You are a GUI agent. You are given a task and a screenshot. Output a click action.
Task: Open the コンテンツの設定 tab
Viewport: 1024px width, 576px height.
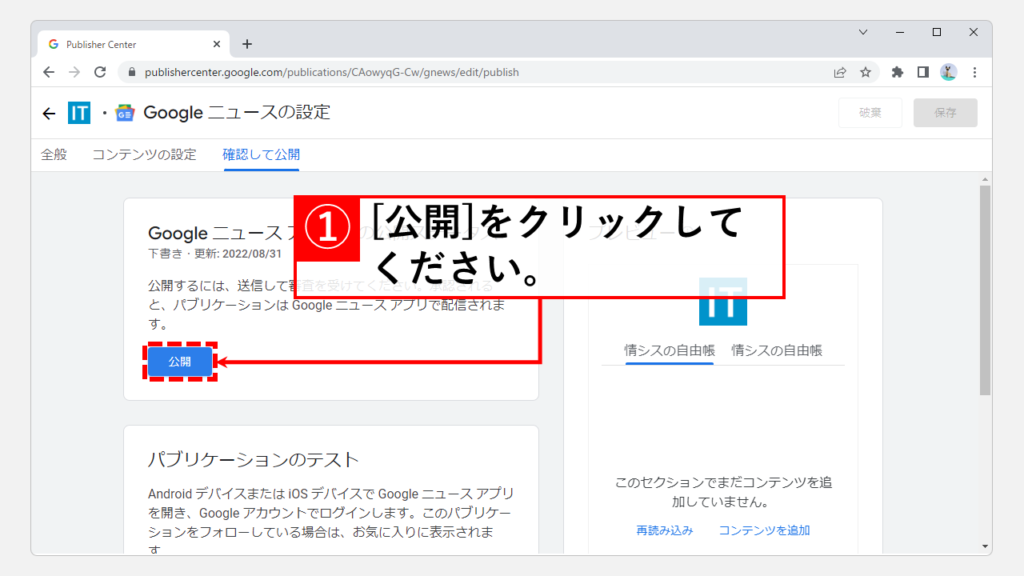144,154
